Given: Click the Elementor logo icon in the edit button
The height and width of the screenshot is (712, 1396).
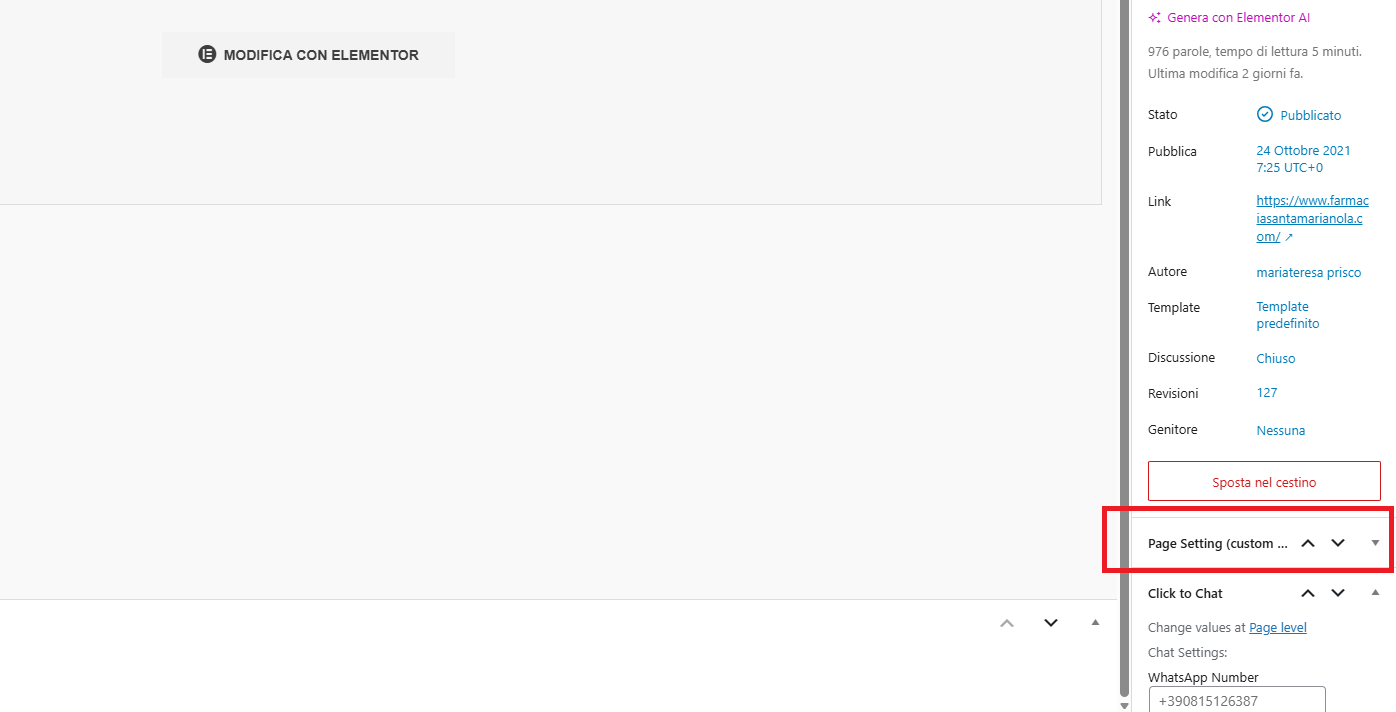Looking at the screenshot, I should point(207,55).
